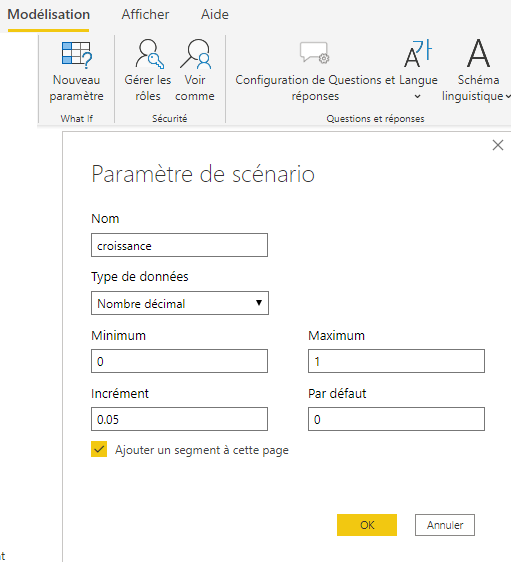Open the Schéma linguistique icon
This screenshot has height=562, width=511.
click(x=478, y=53)
